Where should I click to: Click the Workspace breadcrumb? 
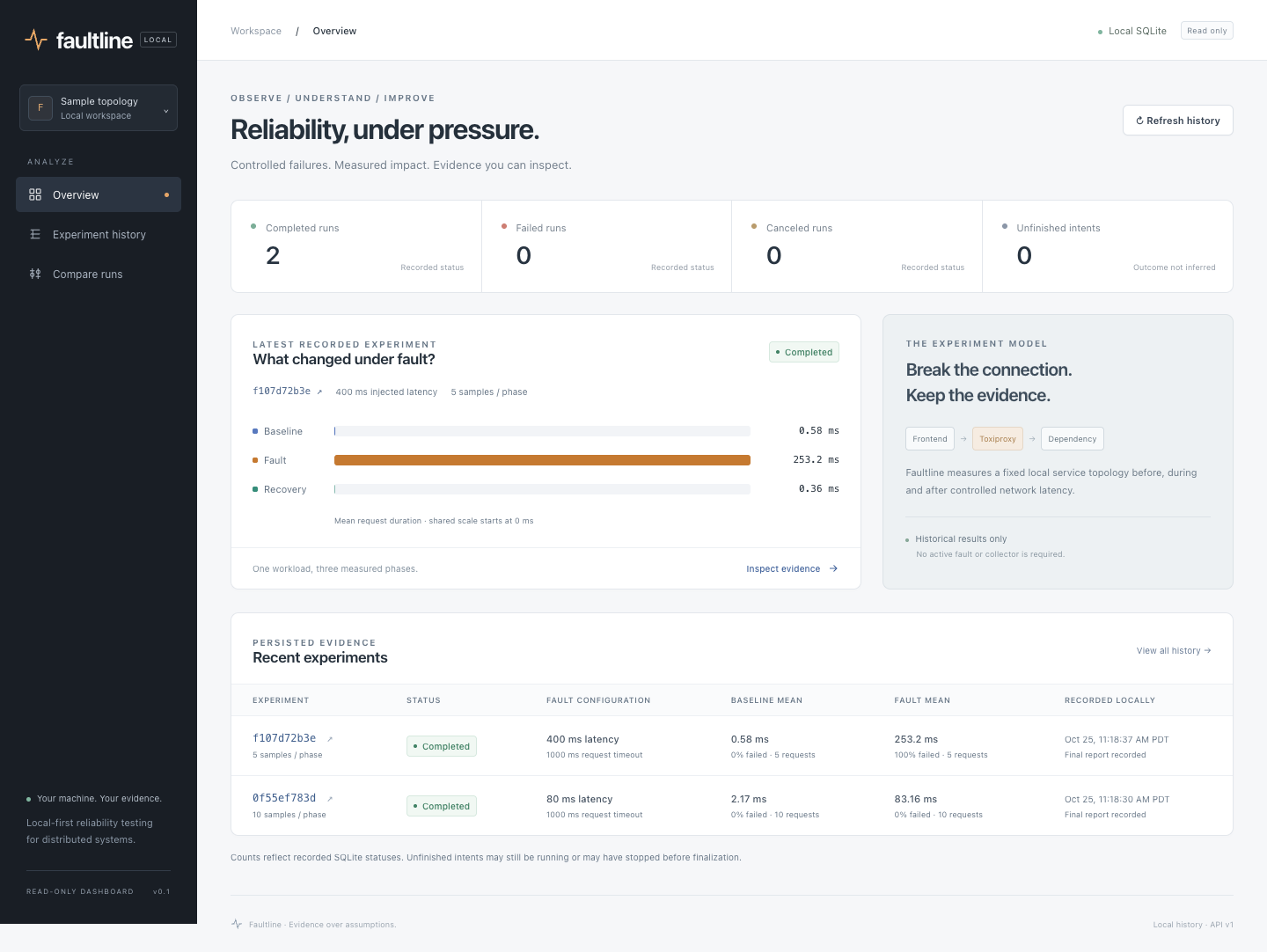click(256, 31)
